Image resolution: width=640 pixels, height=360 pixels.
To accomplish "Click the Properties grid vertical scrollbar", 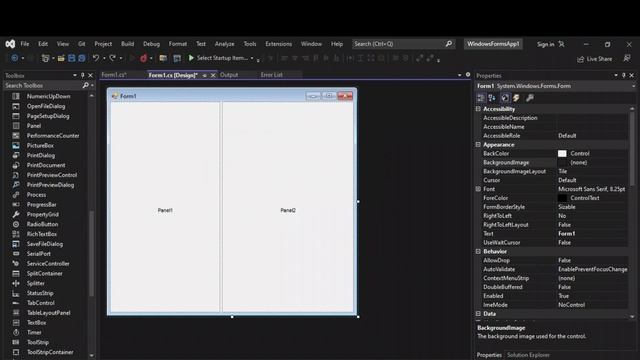I will tap(632, 149).
